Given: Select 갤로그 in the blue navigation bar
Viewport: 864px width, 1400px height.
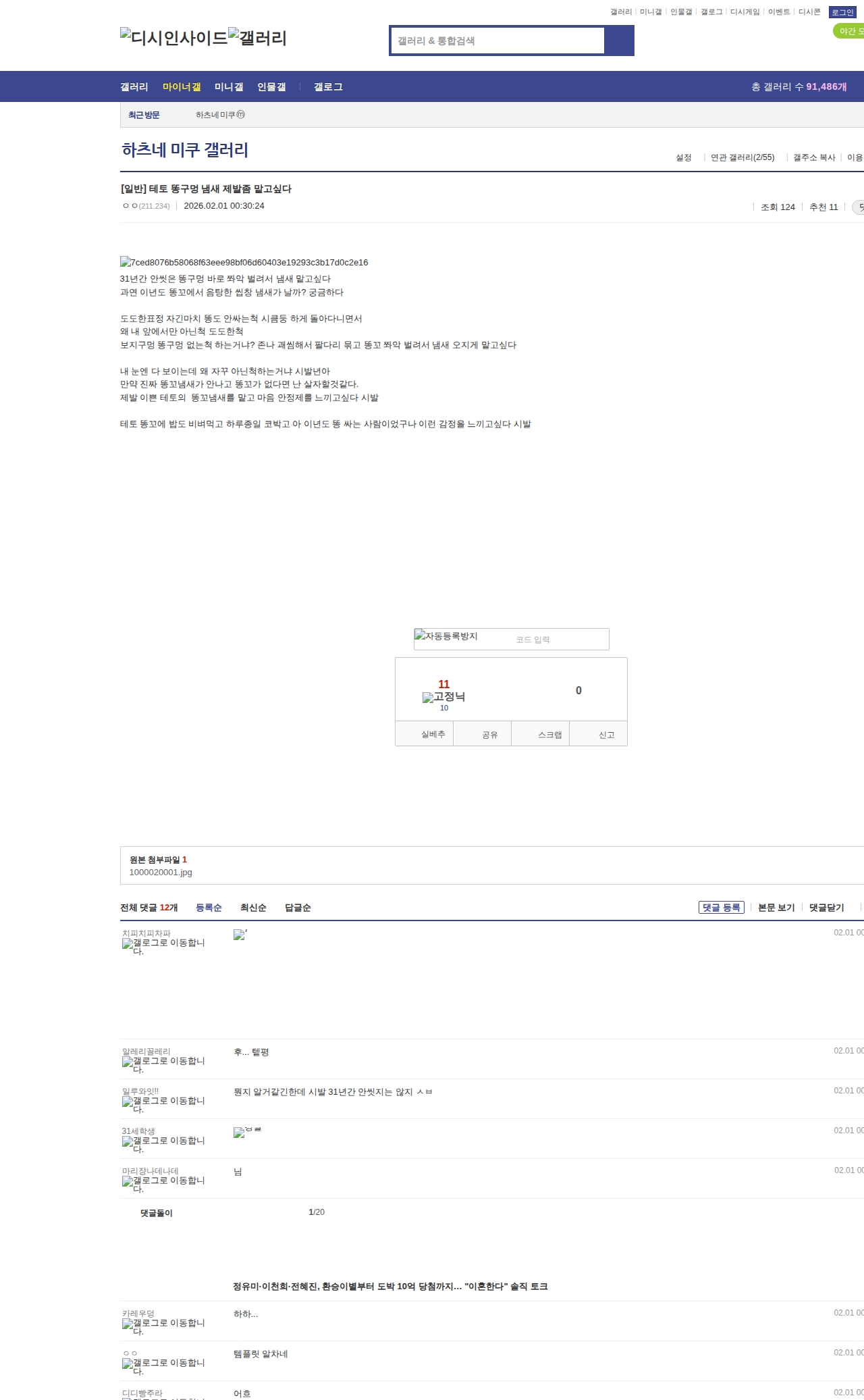Looking at the screenshot, I should pyautogui.click(x=328, y=87).
